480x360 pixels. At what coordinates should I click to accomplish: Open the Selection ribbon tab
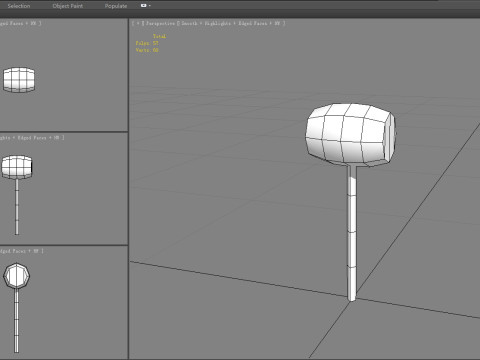19,6
